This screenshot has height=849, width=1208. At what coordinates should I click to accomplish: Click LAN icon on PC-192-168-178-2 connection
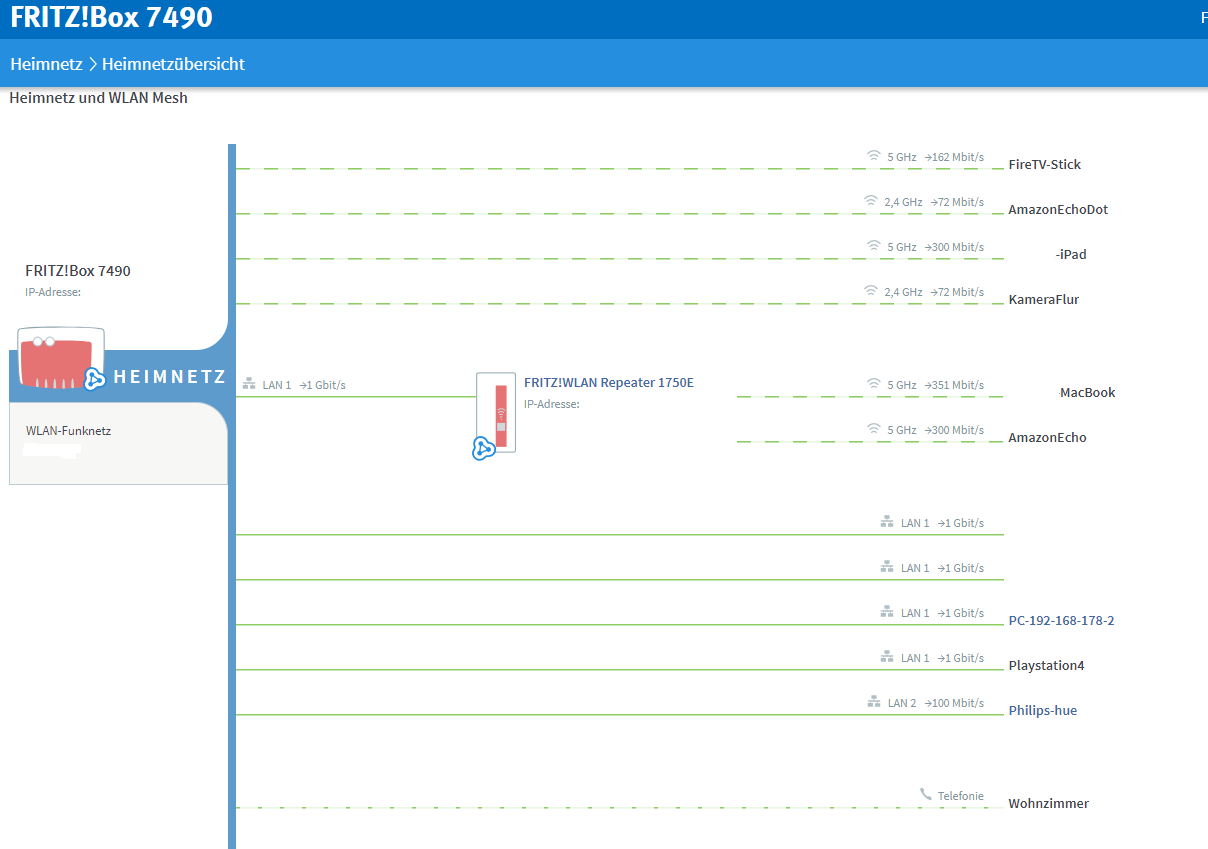click(887, 612)
